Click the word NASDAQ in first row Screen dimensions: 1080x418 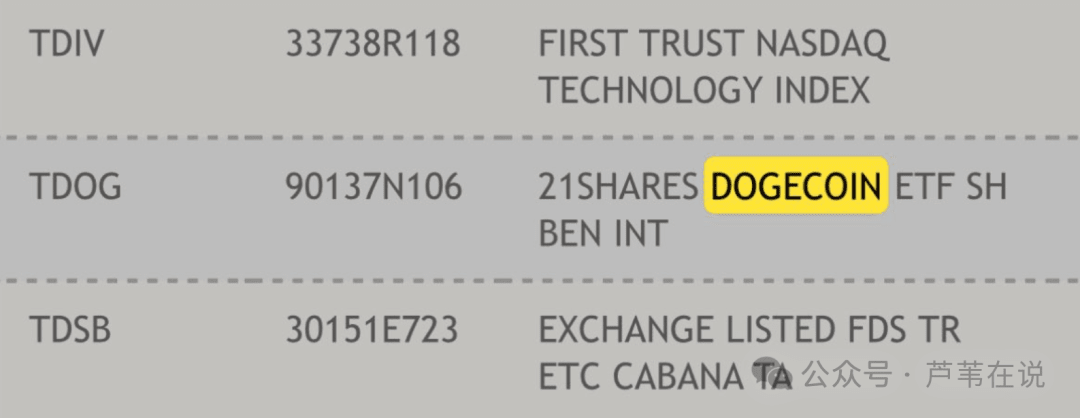[822, 46]
